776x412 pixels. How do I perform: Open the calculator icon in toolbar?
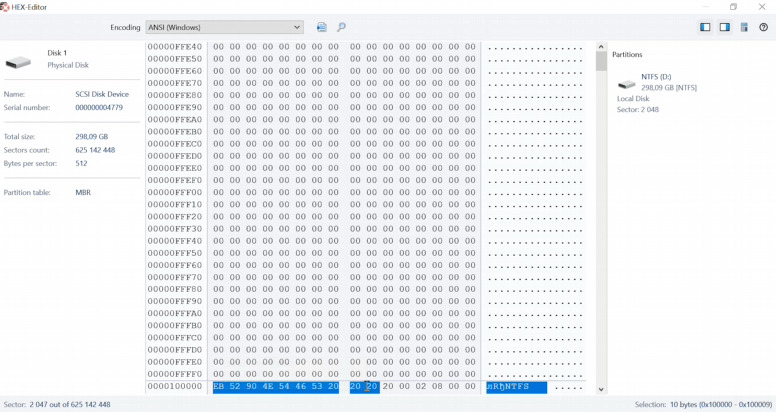[744, 27]
